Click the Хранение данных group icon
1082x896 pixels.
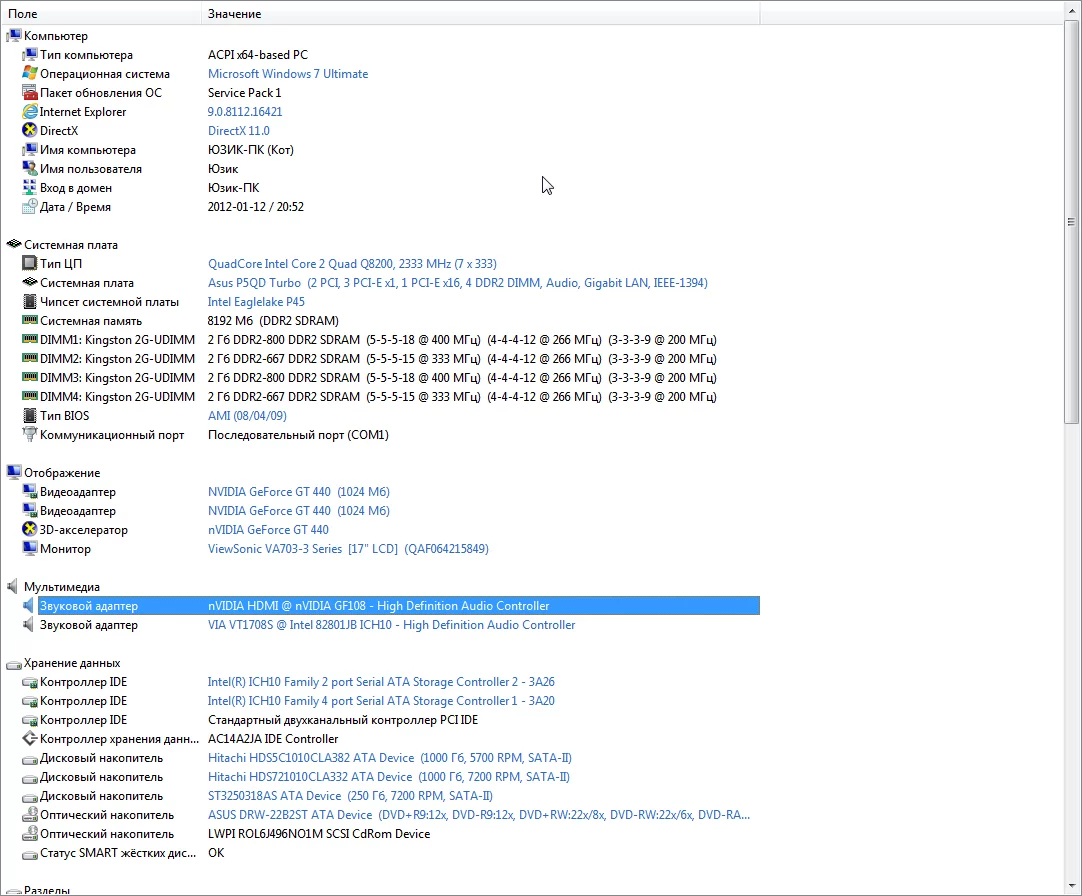[x=14, y=663]
